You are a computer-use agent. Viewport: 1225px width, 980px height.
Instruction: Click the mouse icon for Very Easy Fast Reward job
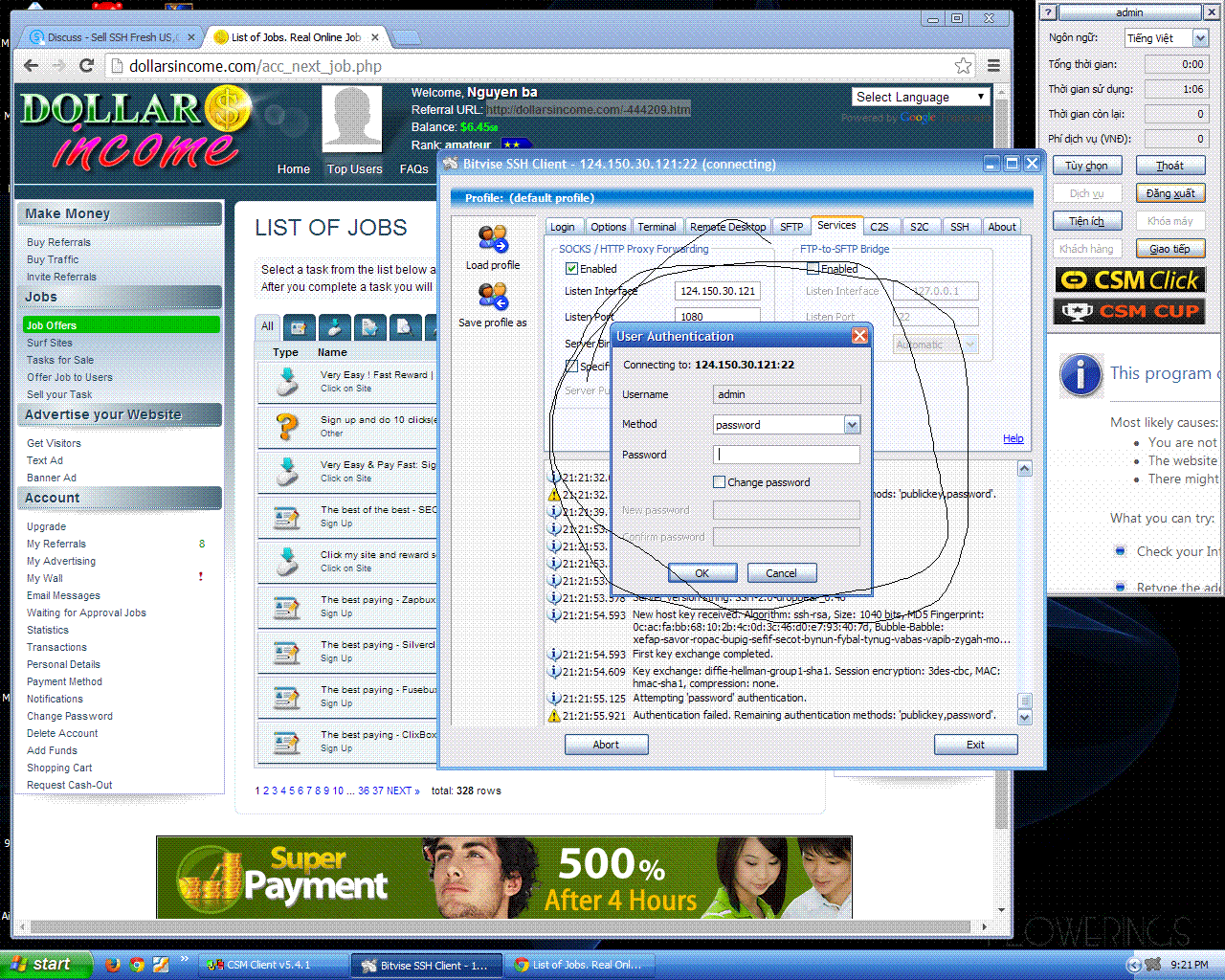click(x=287, y=382)
